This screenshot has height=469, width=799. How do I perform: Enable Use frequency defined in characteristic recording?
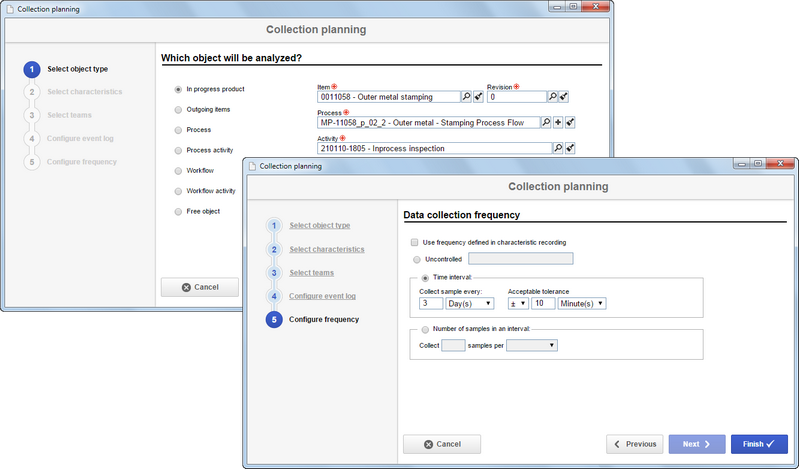(414, 243)
